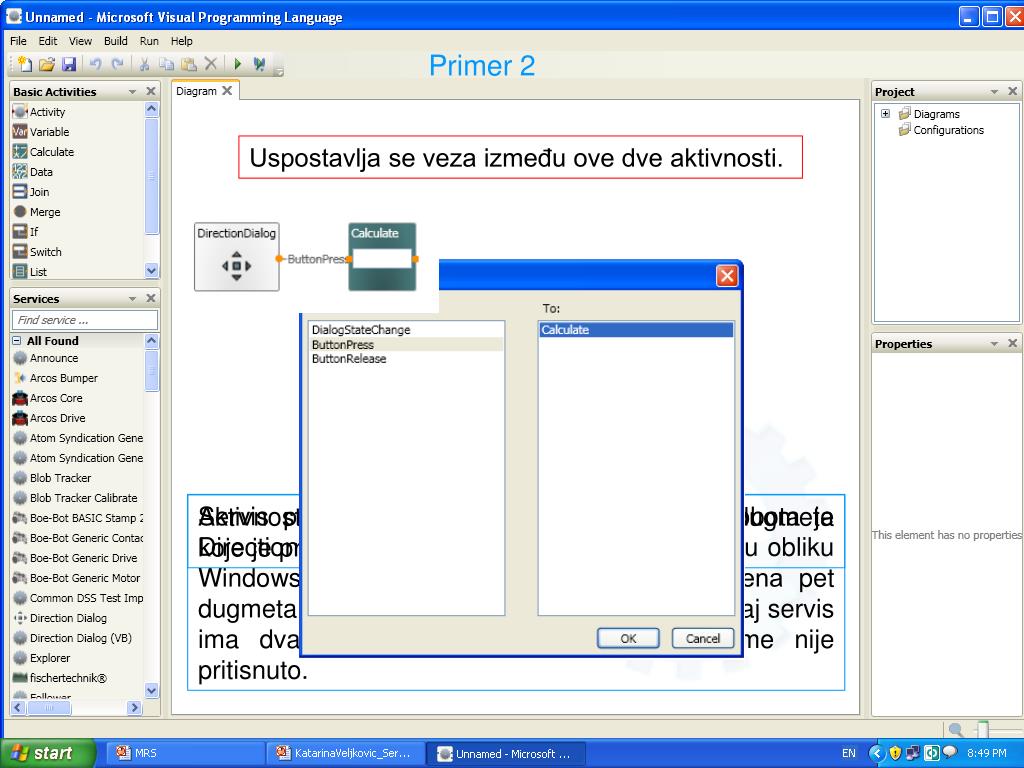Screen dimensions: 1024x768
Task: Open the Help menu
Action: coord(182,40)
